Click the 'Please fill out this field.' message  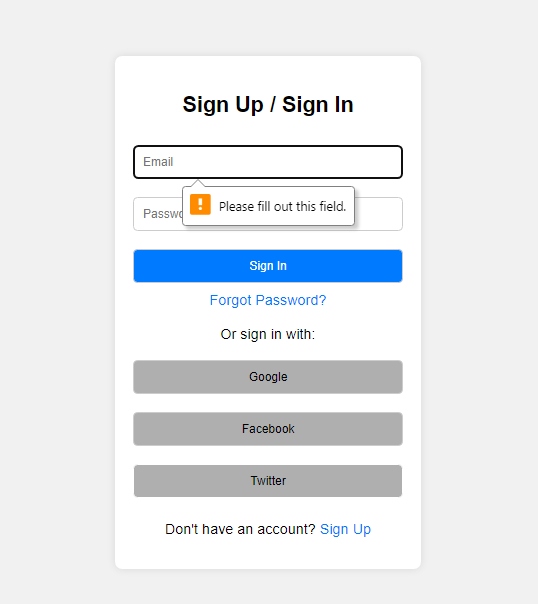282,206
